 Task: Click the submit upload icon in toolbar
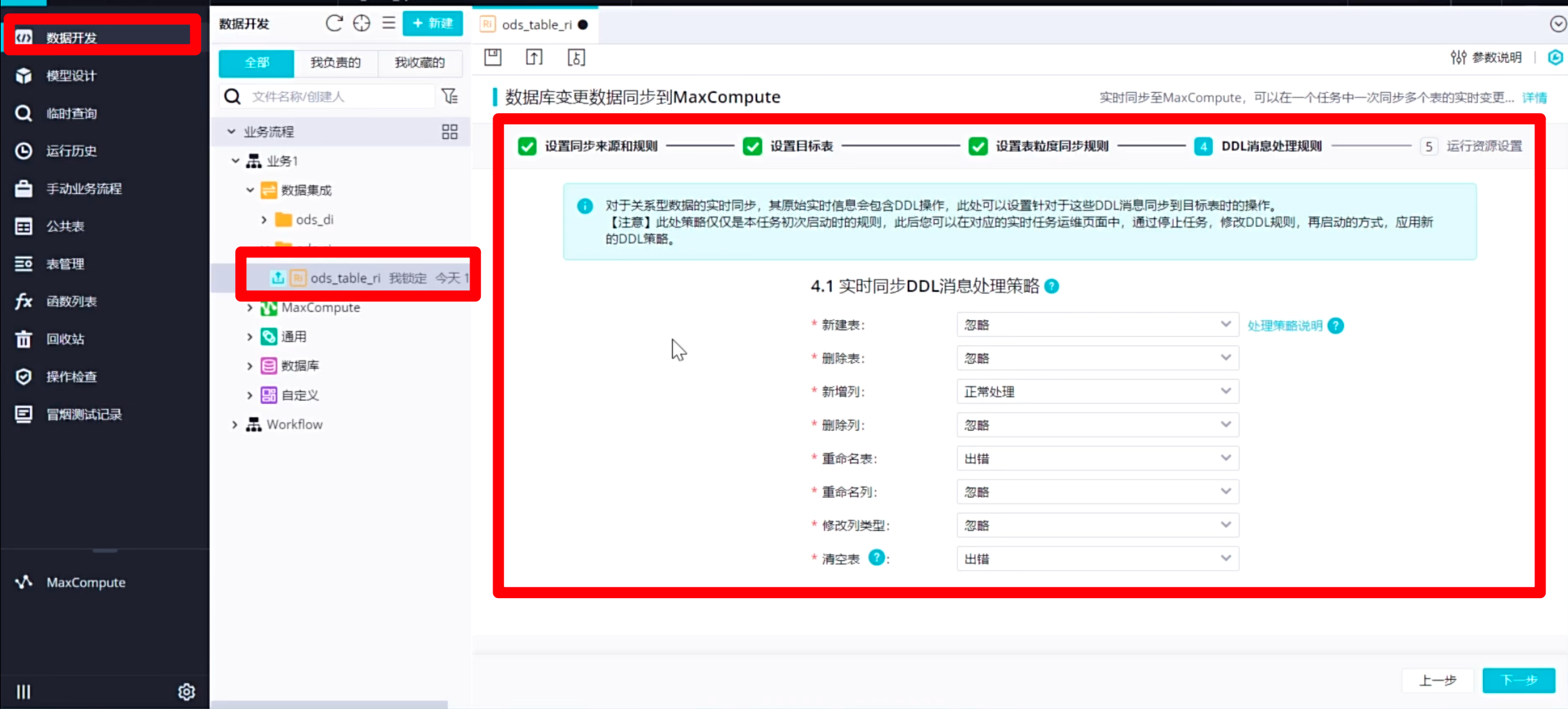[x=534, y=57]
